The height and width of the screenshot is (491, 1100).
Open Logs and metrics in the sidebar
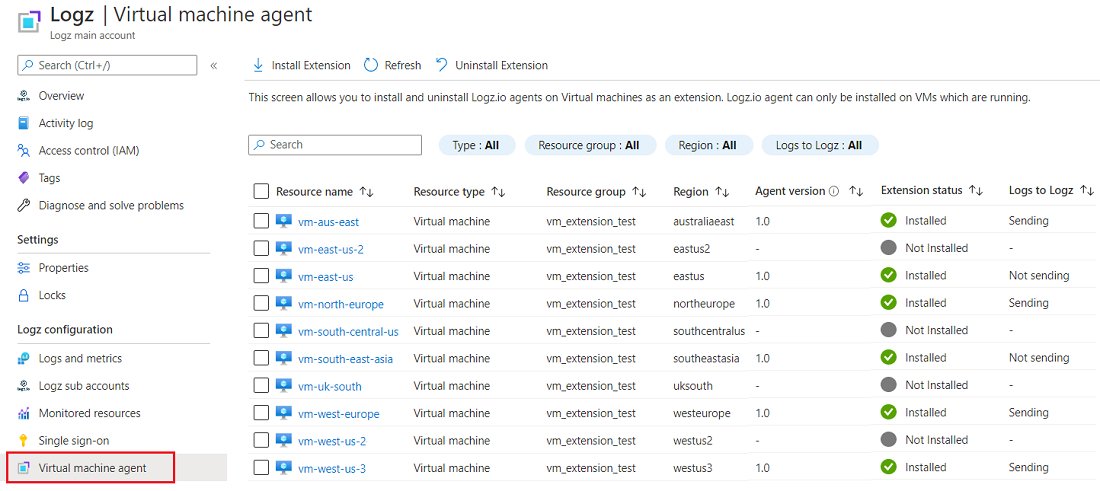pyautogui.click(x=80, y=358)
